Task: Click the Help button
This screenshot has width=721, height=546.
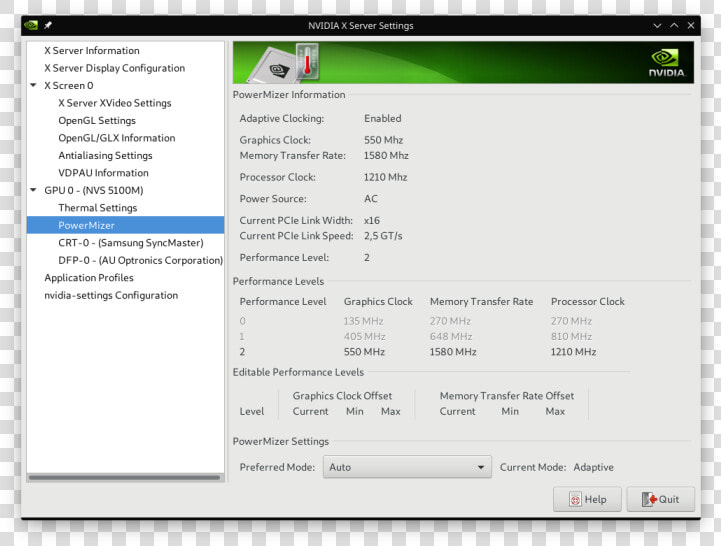Action: click(588, 499)
